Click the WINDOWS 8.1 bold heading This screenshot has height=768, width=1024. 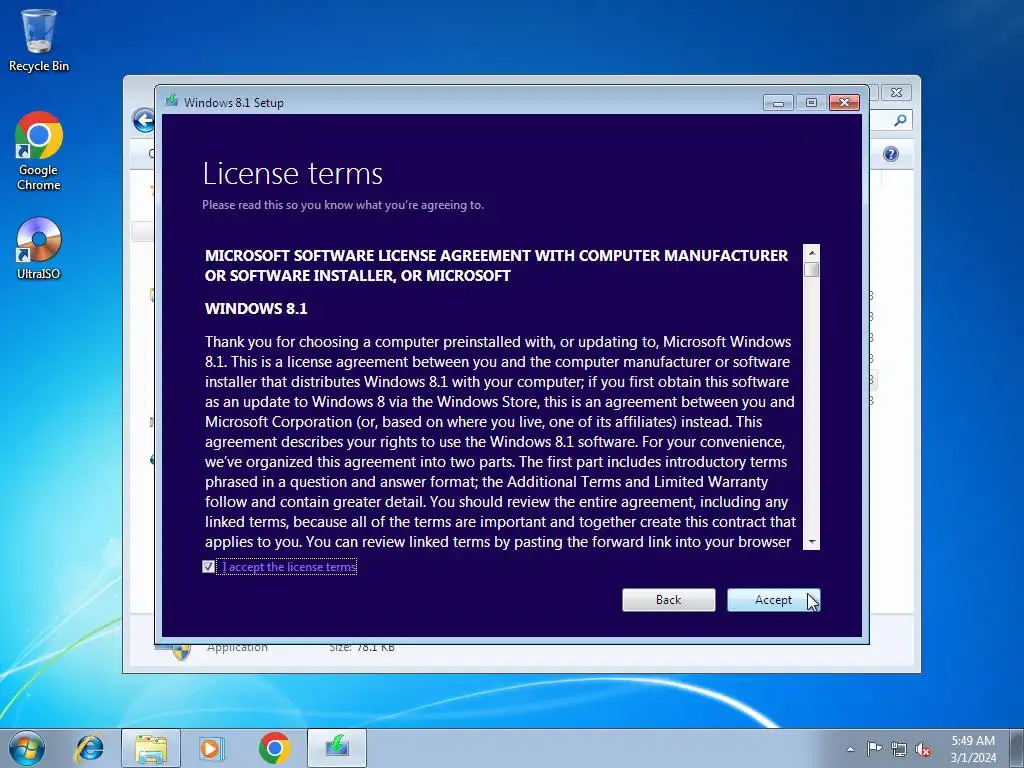(256, 308)
